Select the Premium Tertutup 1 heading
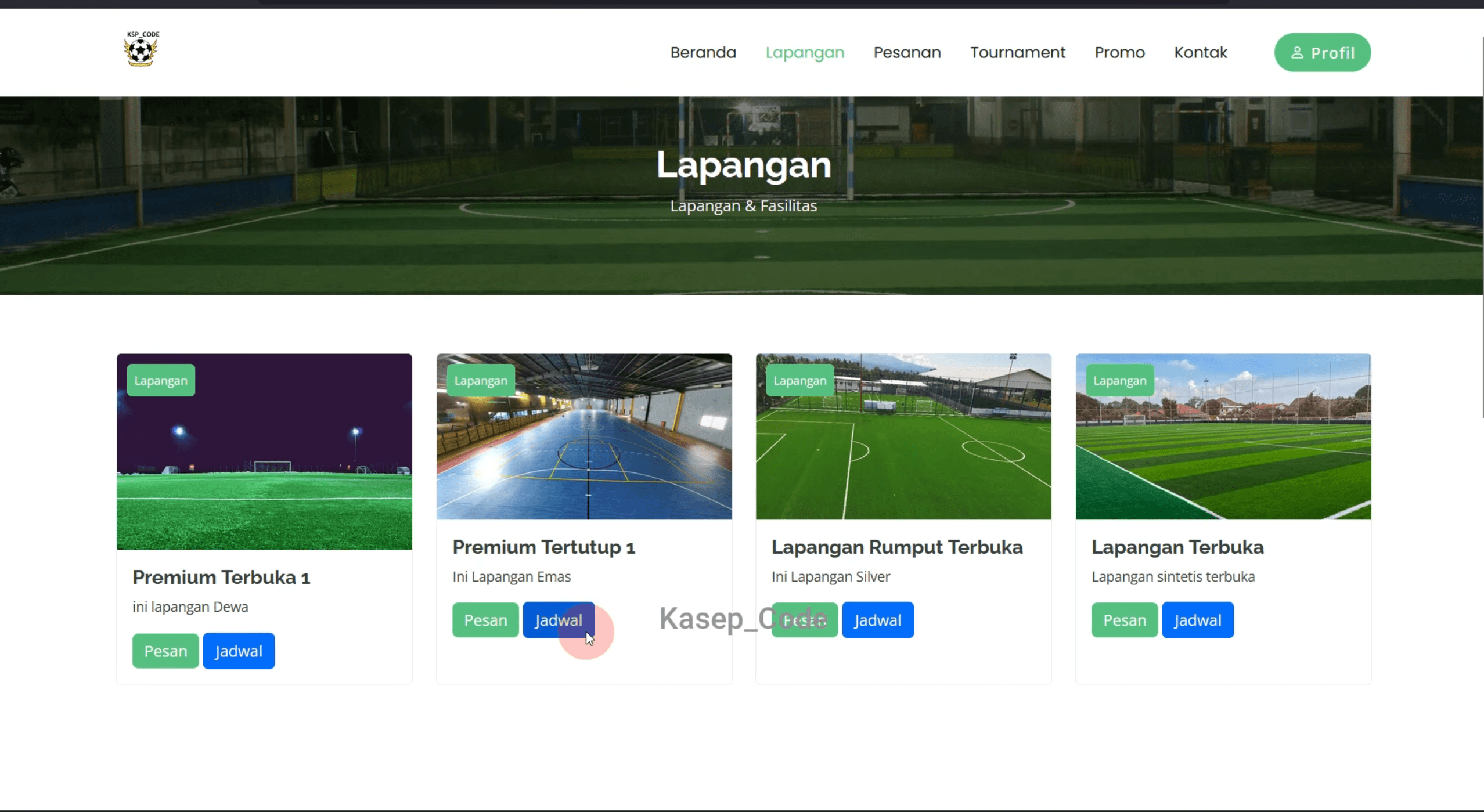 (543, 547)
